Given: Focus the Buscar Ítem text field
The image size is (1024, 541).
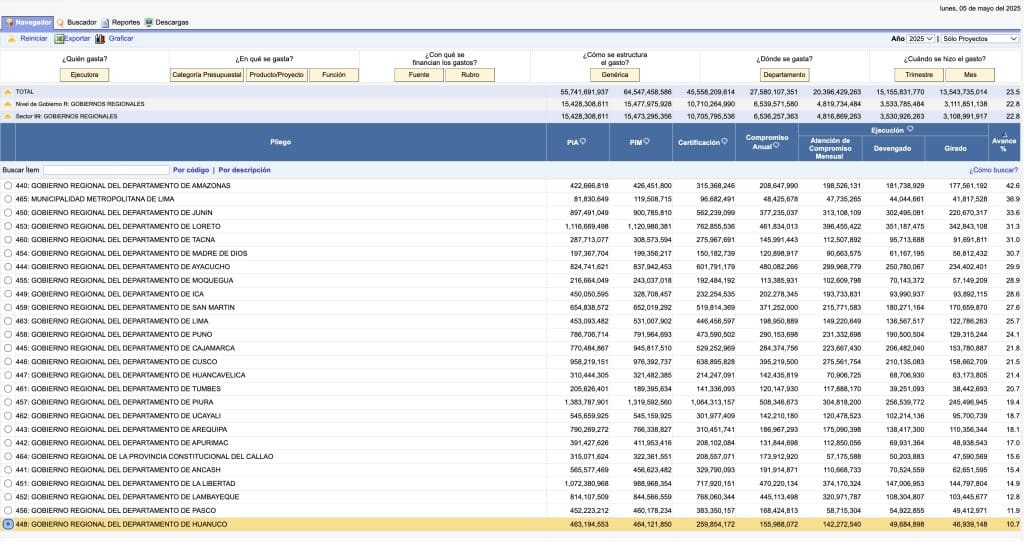Looking at the screenshot, I should click(x=105, y=170).
